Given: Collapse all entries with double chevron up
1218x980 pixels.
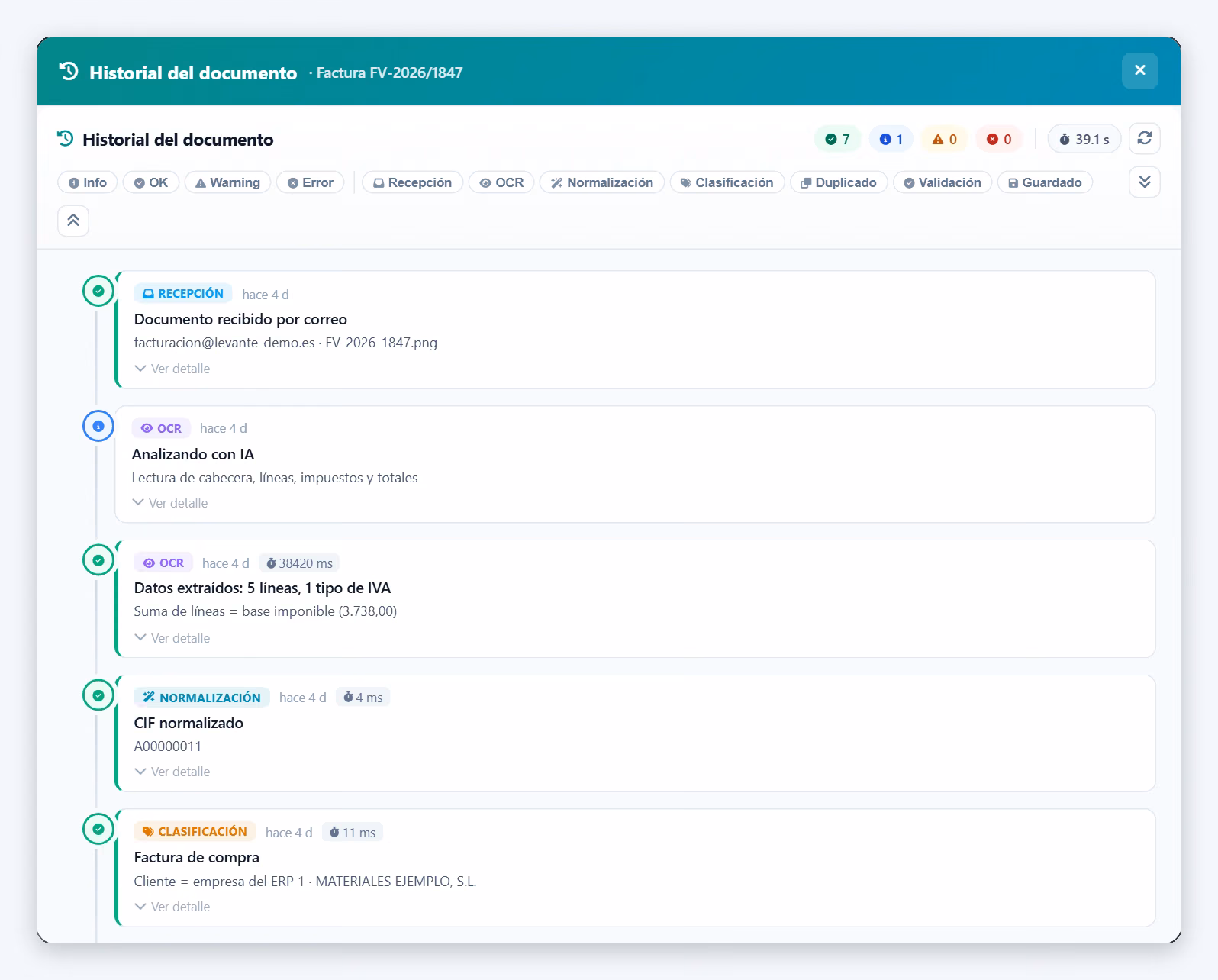Looking at the screenshot, I should pyautogui.click(x=73, y=221).
